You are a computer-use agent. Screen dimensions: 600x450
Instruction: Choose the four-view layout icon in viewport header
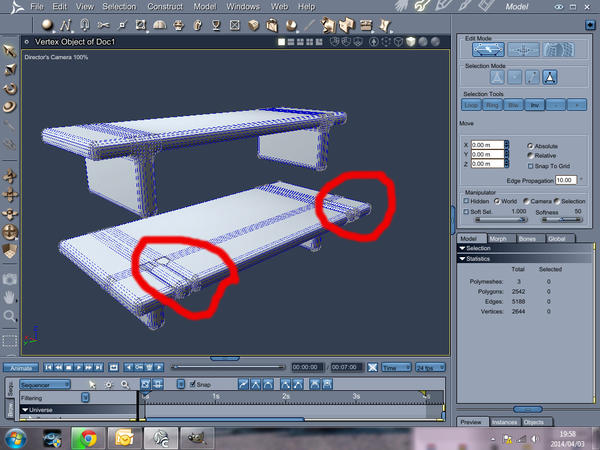click(309, 42)
